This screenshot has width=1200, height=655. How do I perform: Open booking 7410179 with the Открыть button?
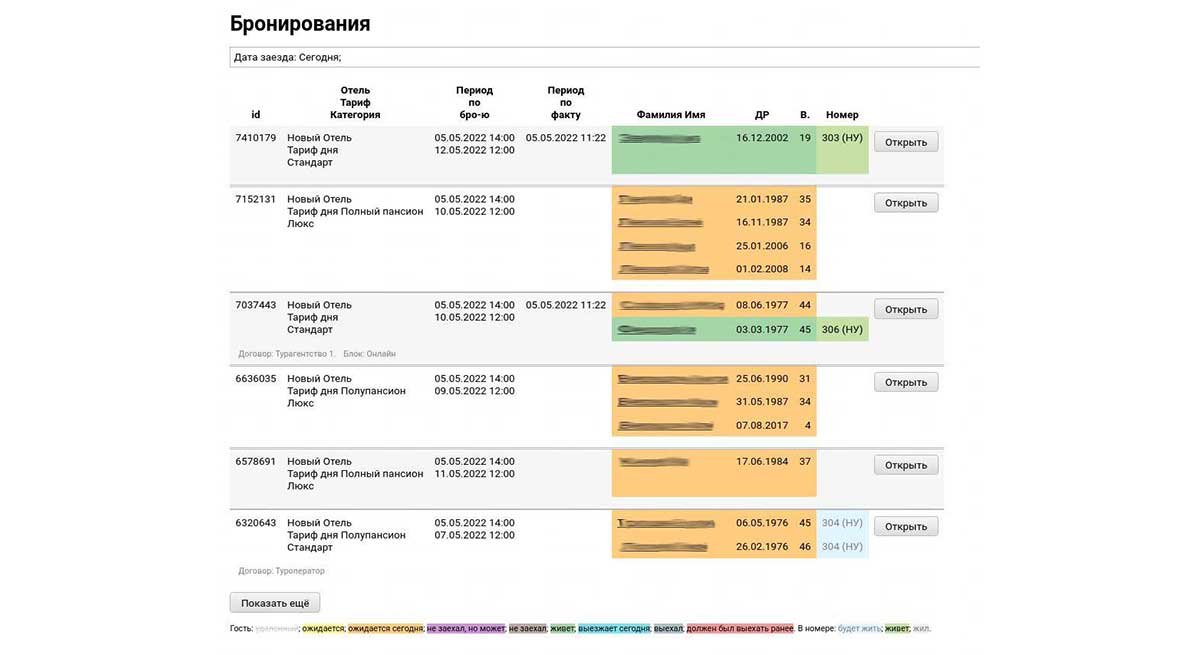(906, 142)
